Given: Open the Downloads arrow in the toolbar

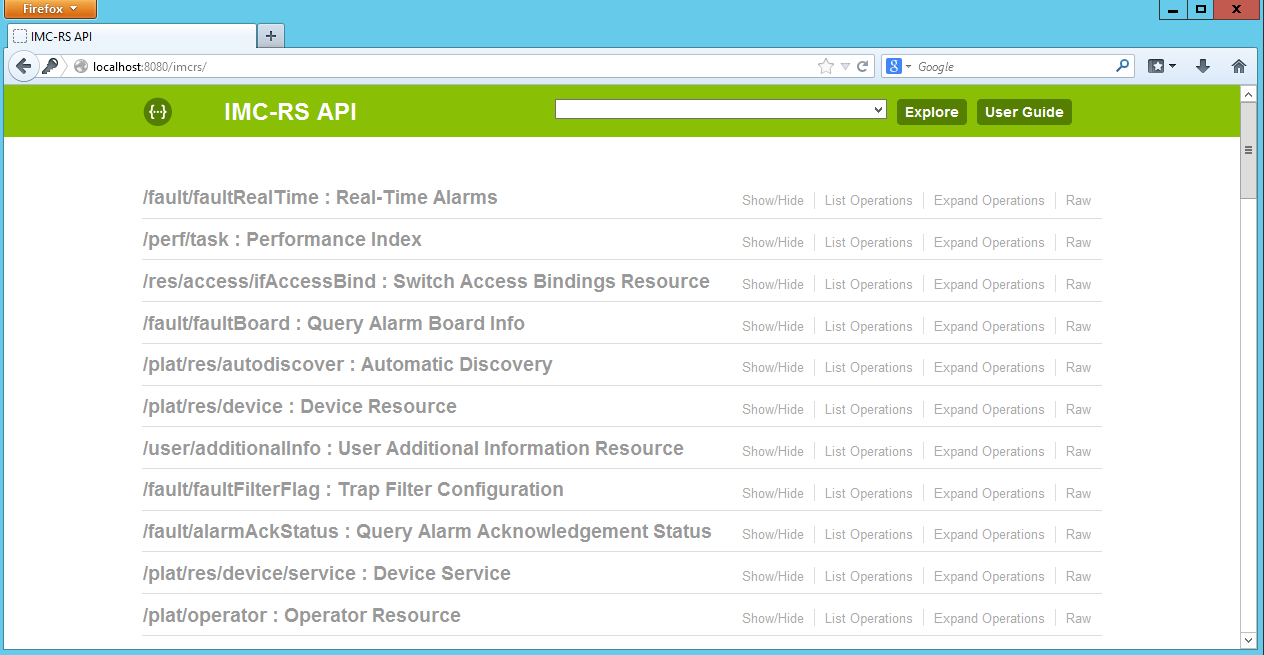Looking at the screenshot, I should [1203, 66].
